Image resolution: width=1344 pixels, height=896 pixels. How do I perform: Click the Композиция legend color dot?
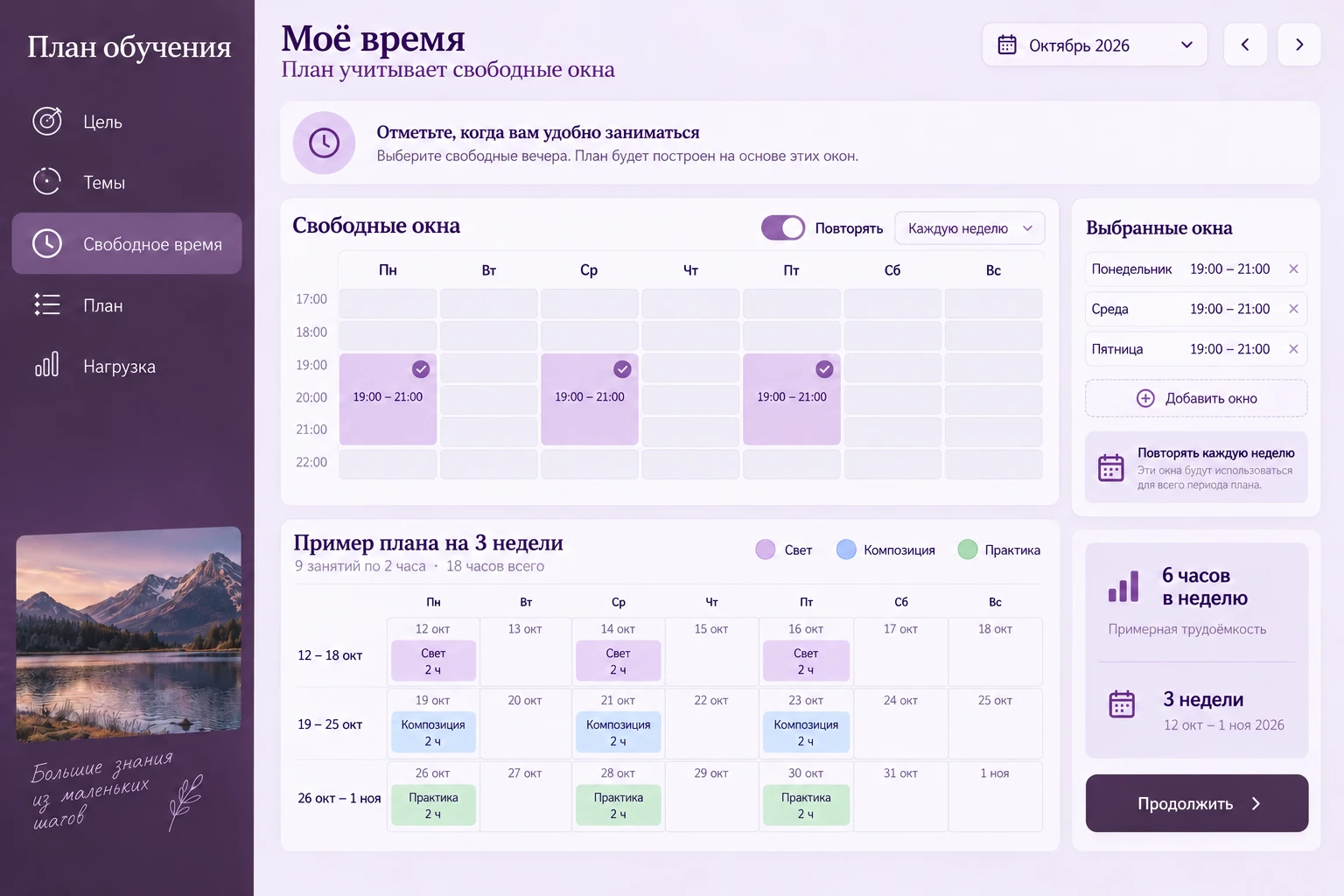(846, 549)
